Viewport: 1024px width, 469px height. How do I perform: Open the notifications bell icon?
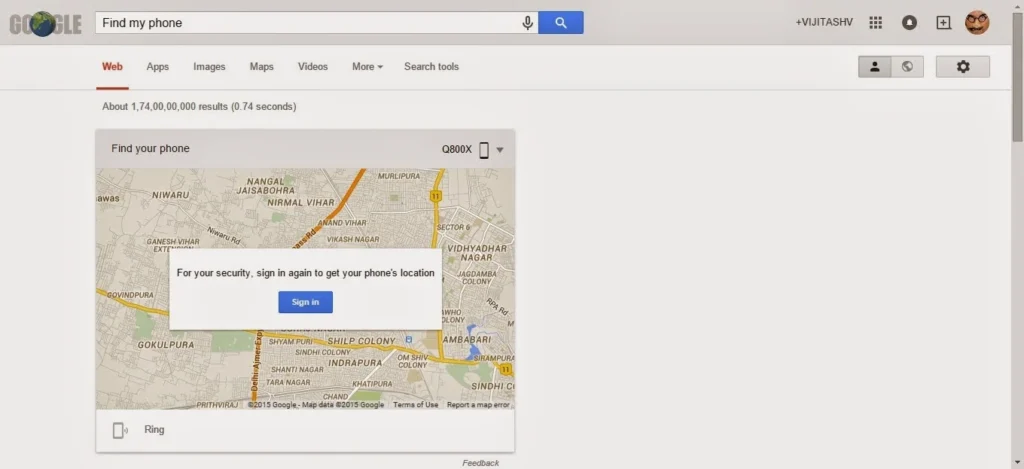coord(909,23)
